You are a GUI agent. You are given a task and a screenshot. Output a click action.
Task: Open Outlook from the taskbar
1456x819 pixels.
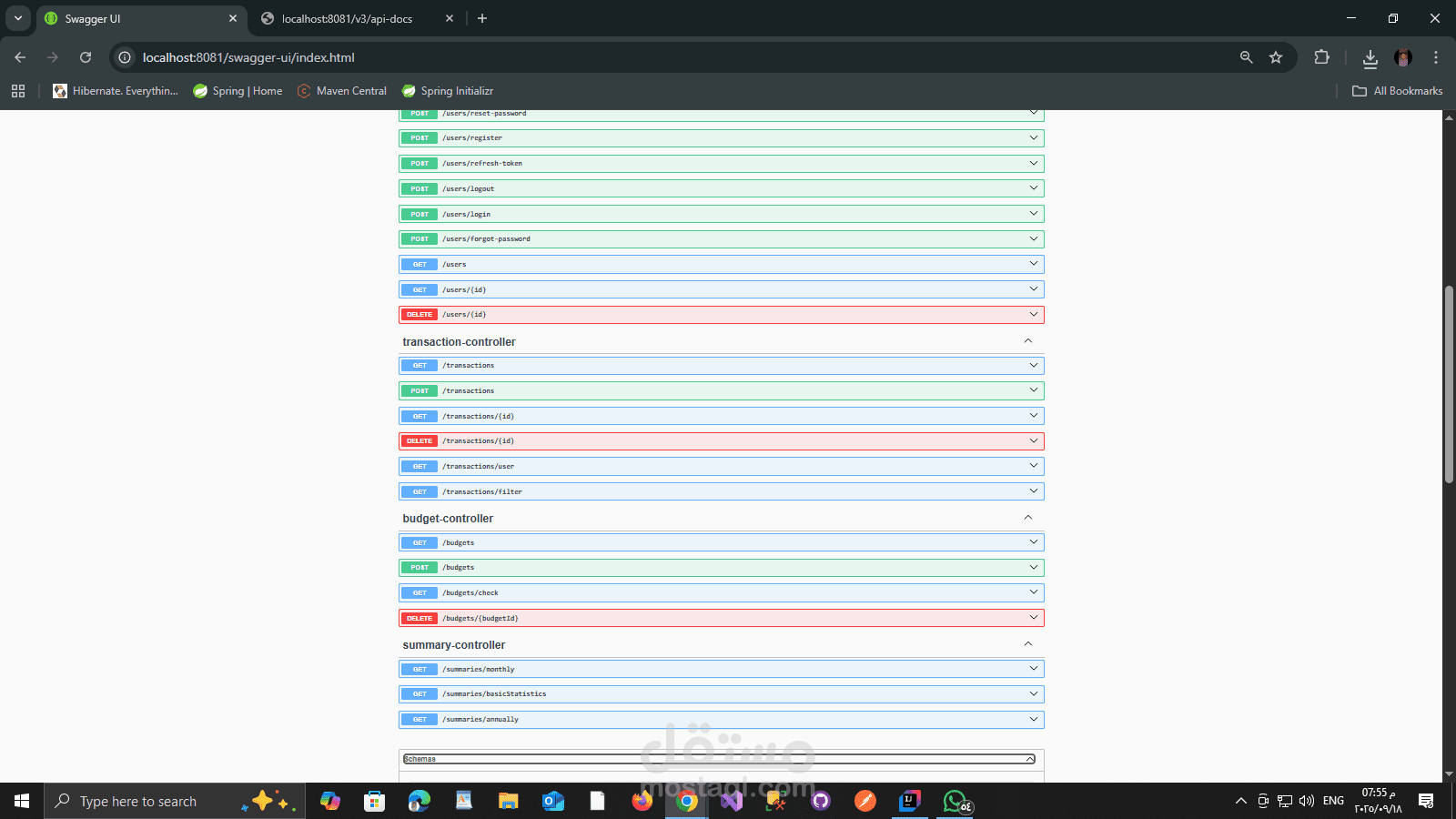(552, 801)
